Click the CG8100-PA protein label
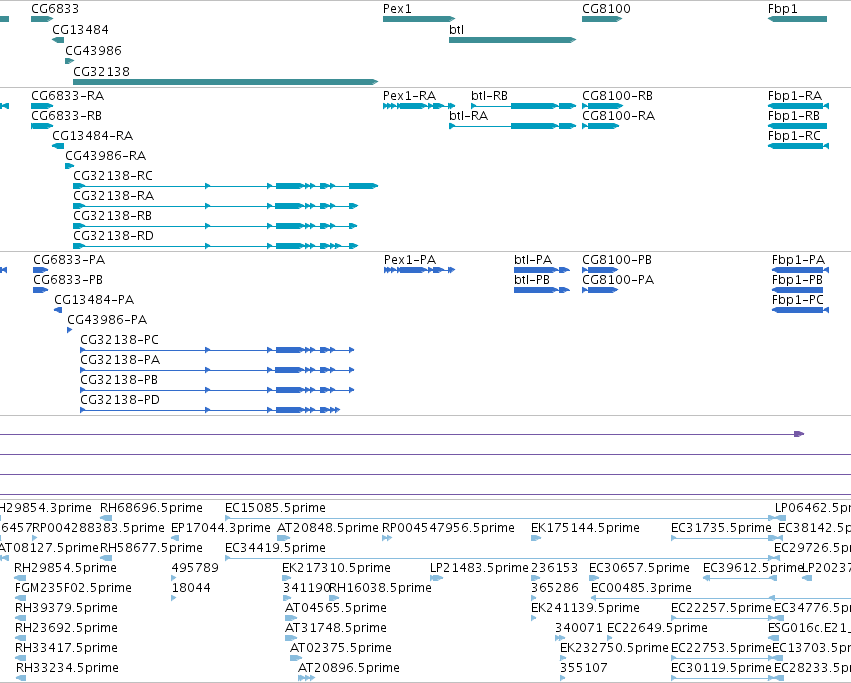The image size is (851, 683). [618, 280]
